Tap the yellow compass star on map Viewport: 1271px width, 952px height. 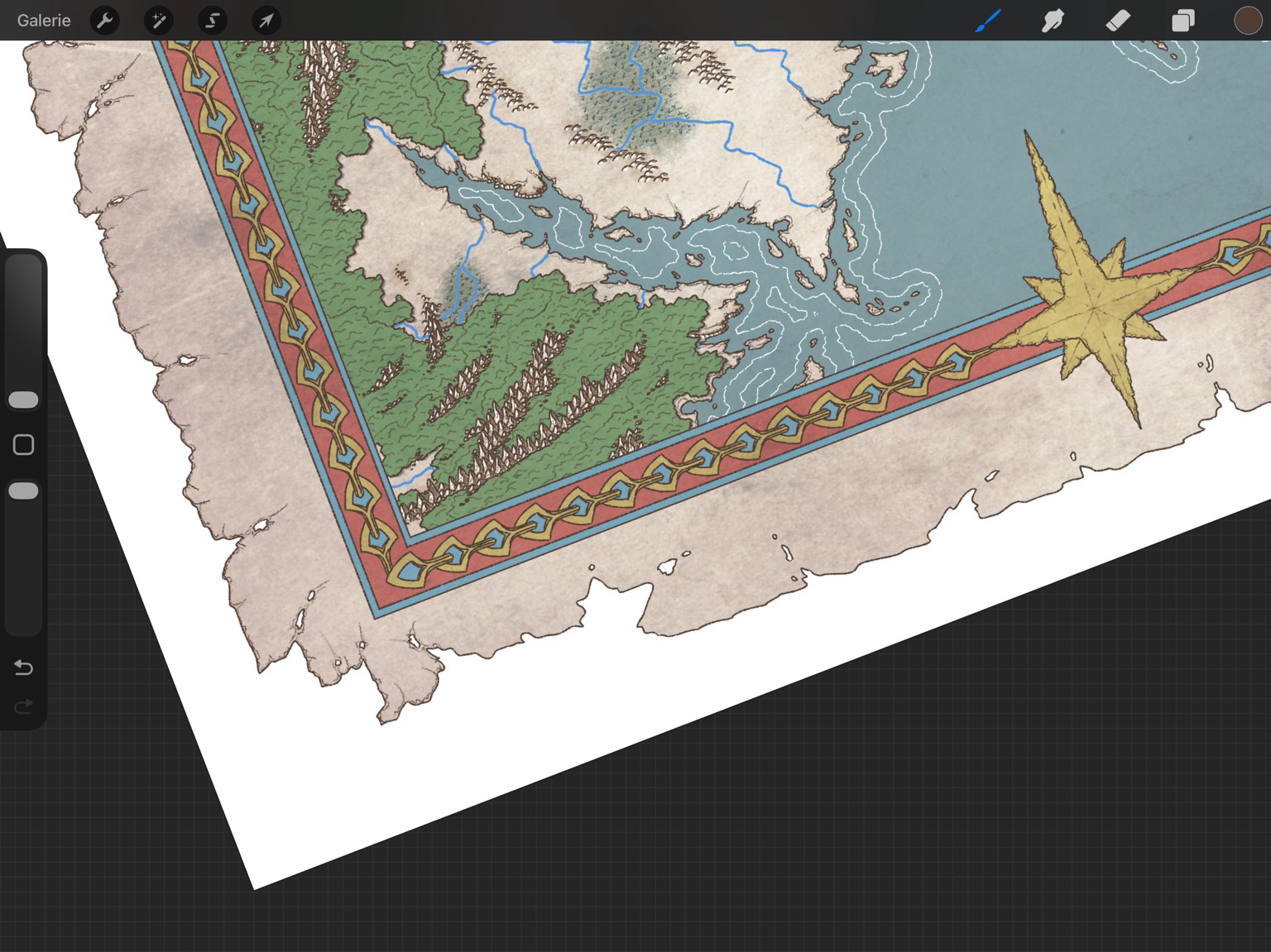click(1094, 309)
